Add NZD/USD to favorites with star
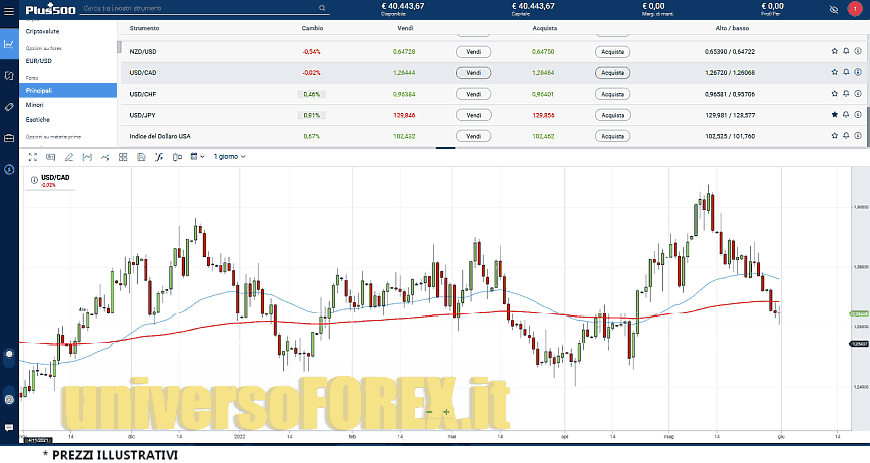 (x=834, y=51)
